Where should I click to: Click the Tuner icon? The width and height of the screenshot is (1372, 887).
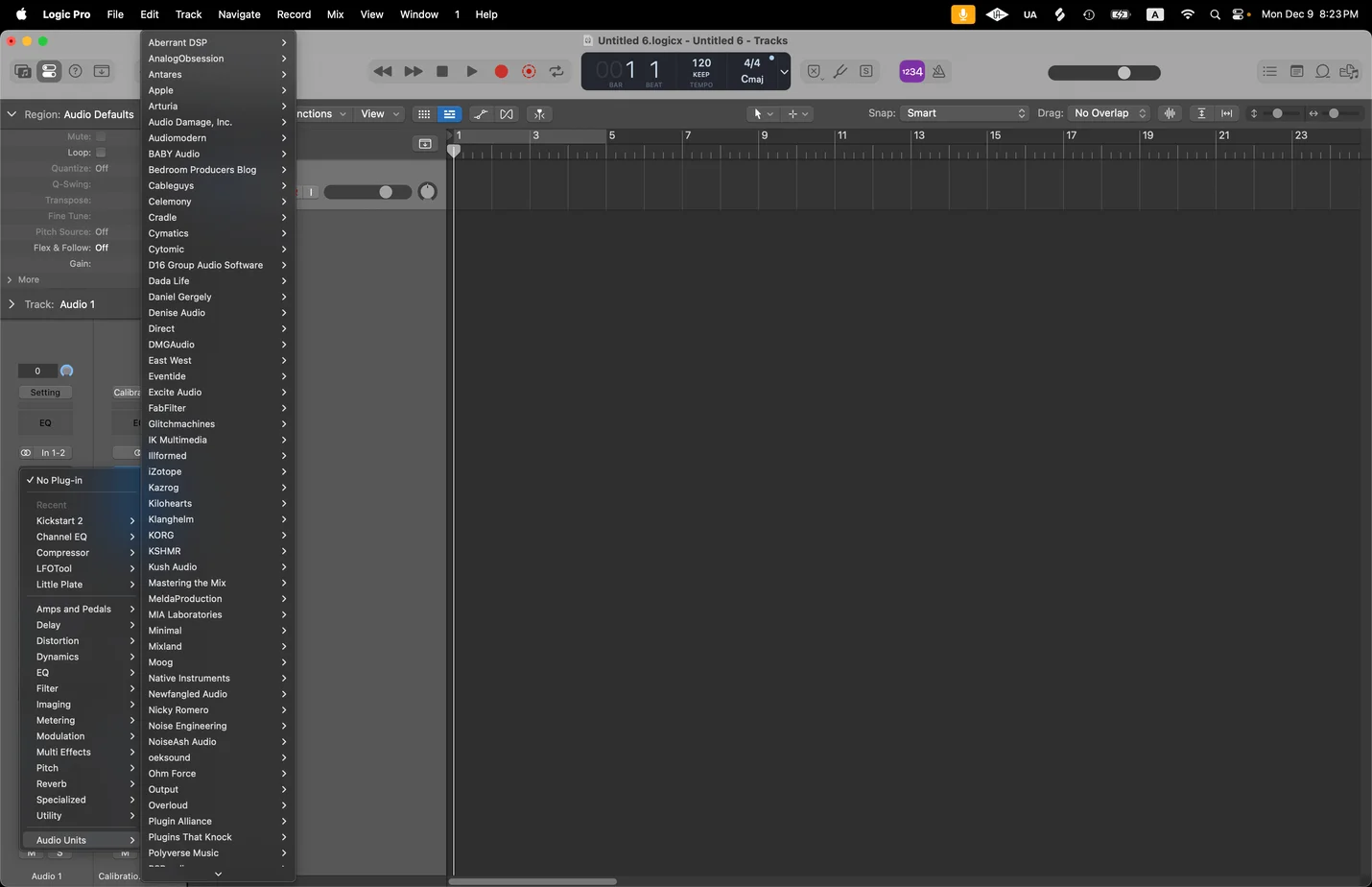click(x=840, y=71)
